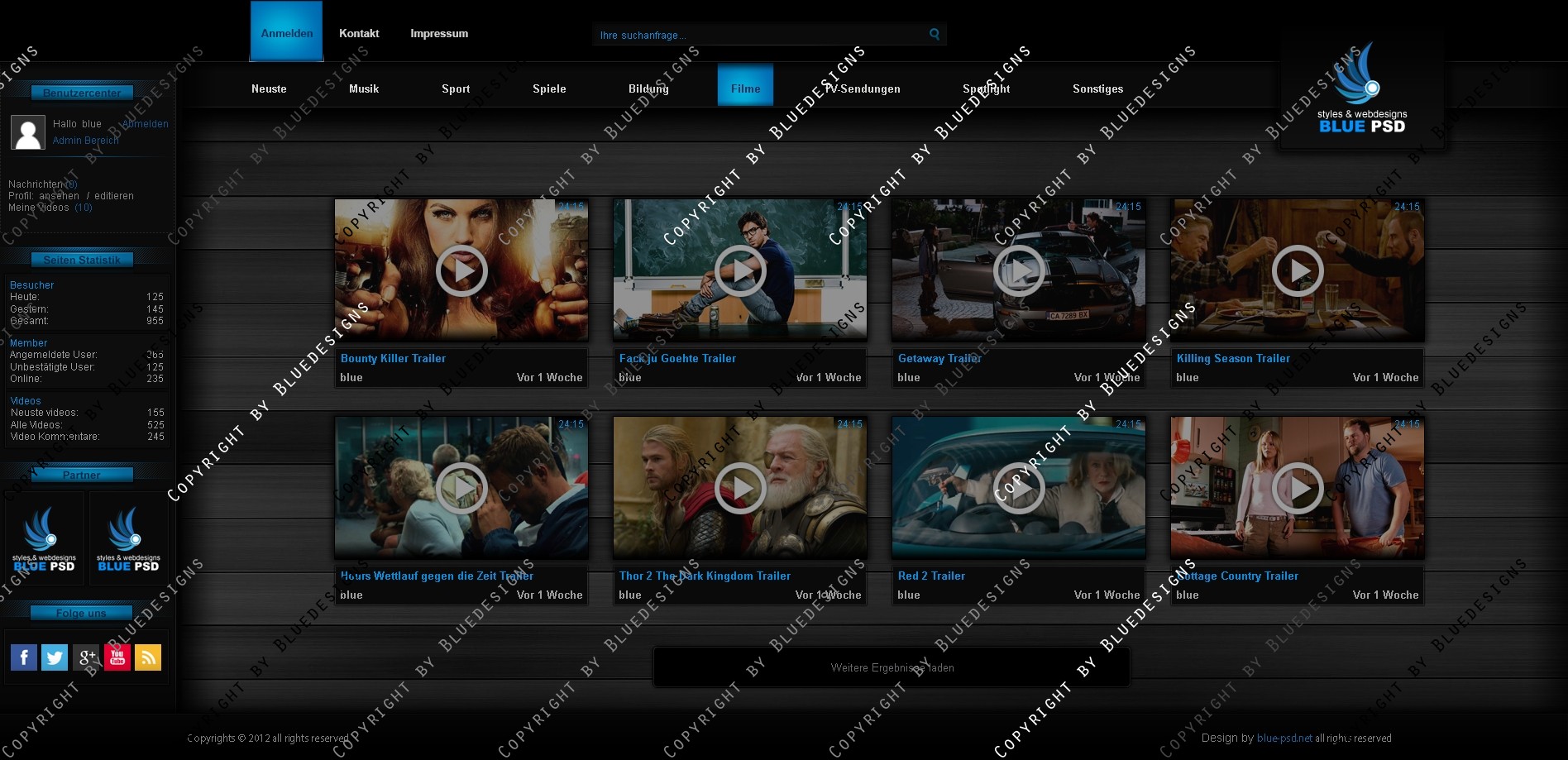Play the Fack ju Goehte Trailer video
Screen dimensions: 1568x760
[740, 270]
